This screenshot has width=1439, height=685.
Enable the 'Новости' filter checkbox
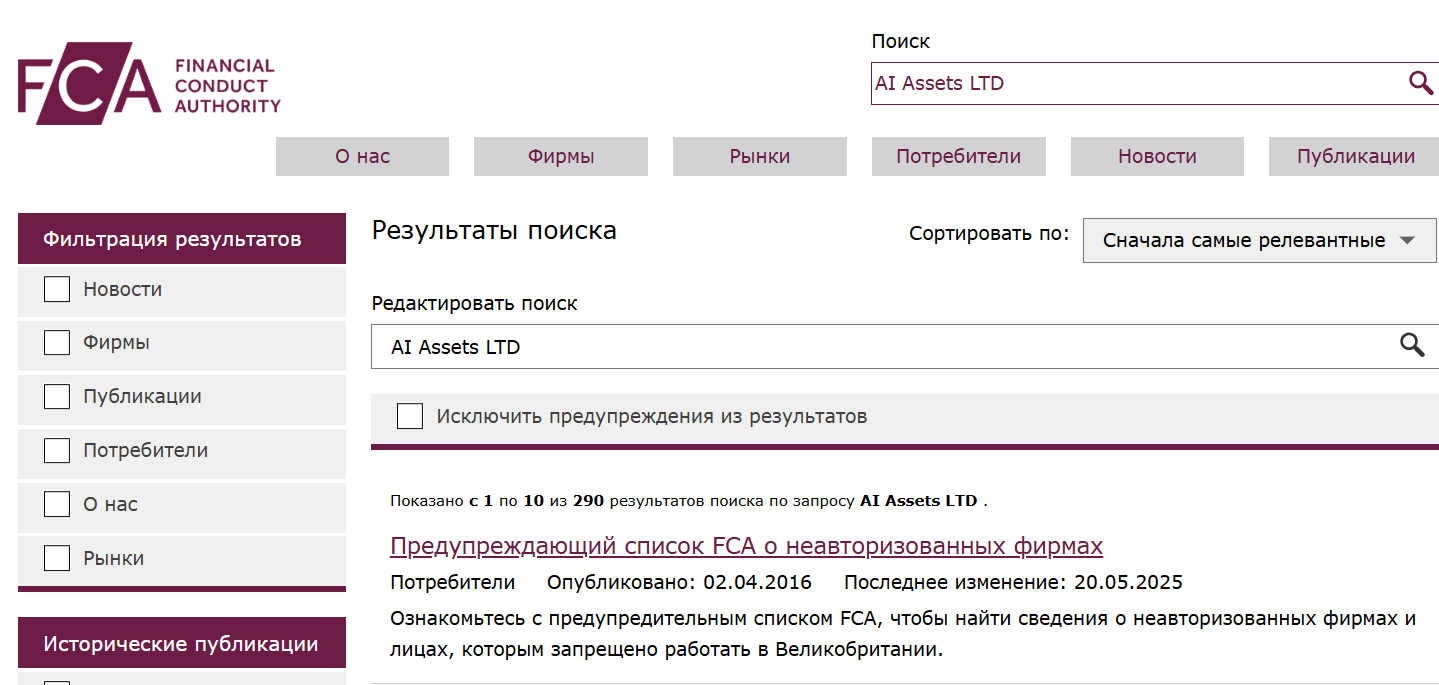56,288
